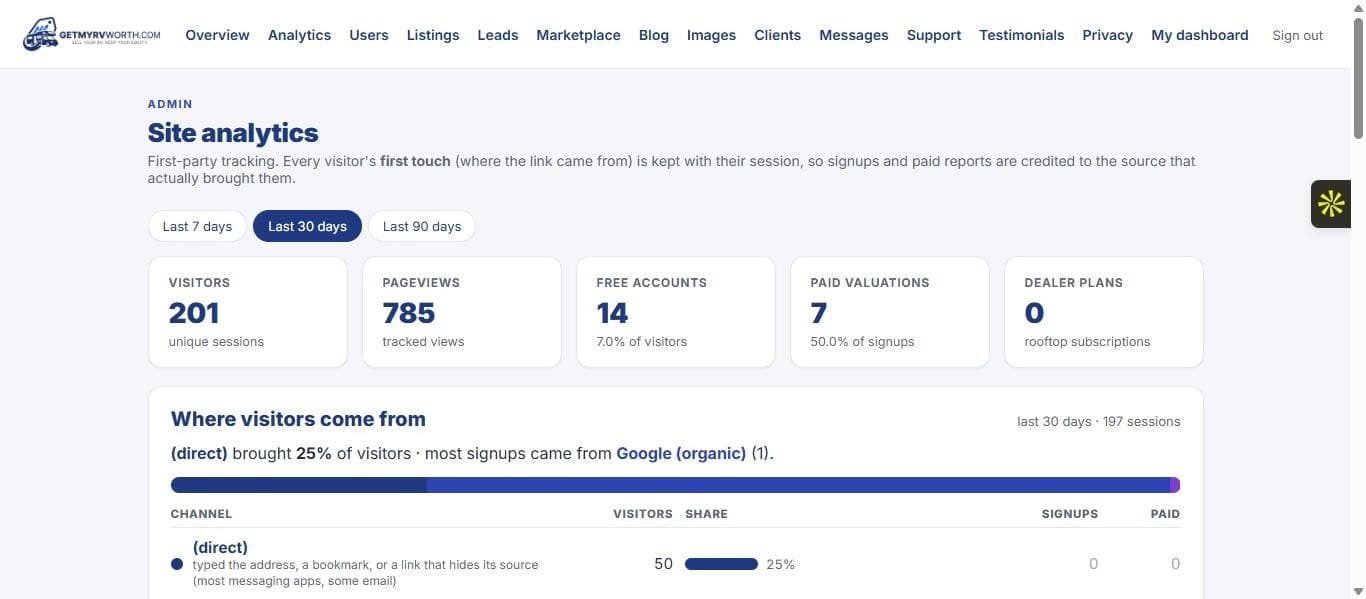The width and height of the screenshot is (1366, 599).
Task: Click the Paid Valuations stat card
Action: [x=890, y=312]
